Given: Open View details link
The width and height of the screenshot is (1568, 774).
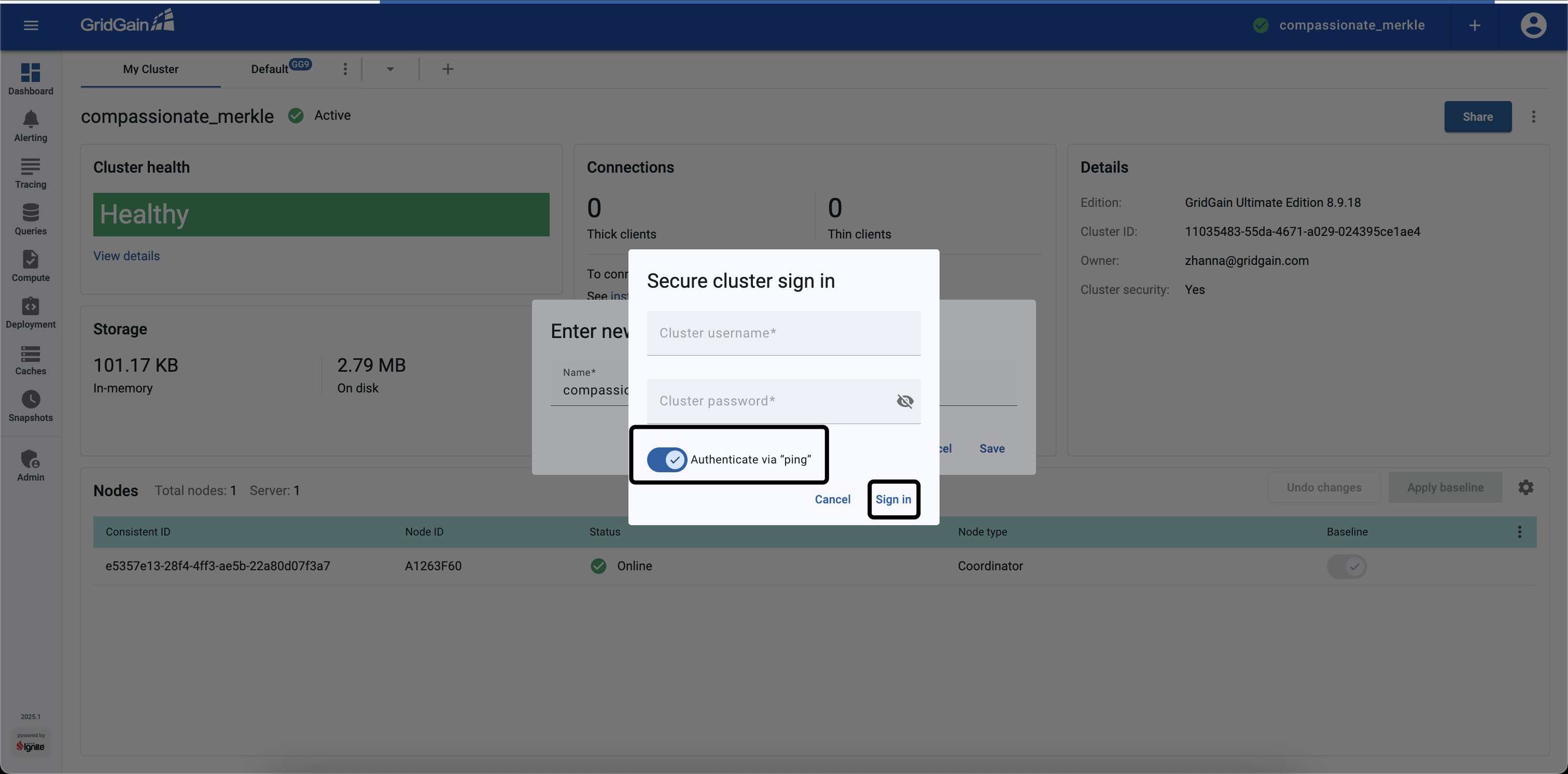Looking at the screenshot, I should pyautogui.click(x=127, y=256).
